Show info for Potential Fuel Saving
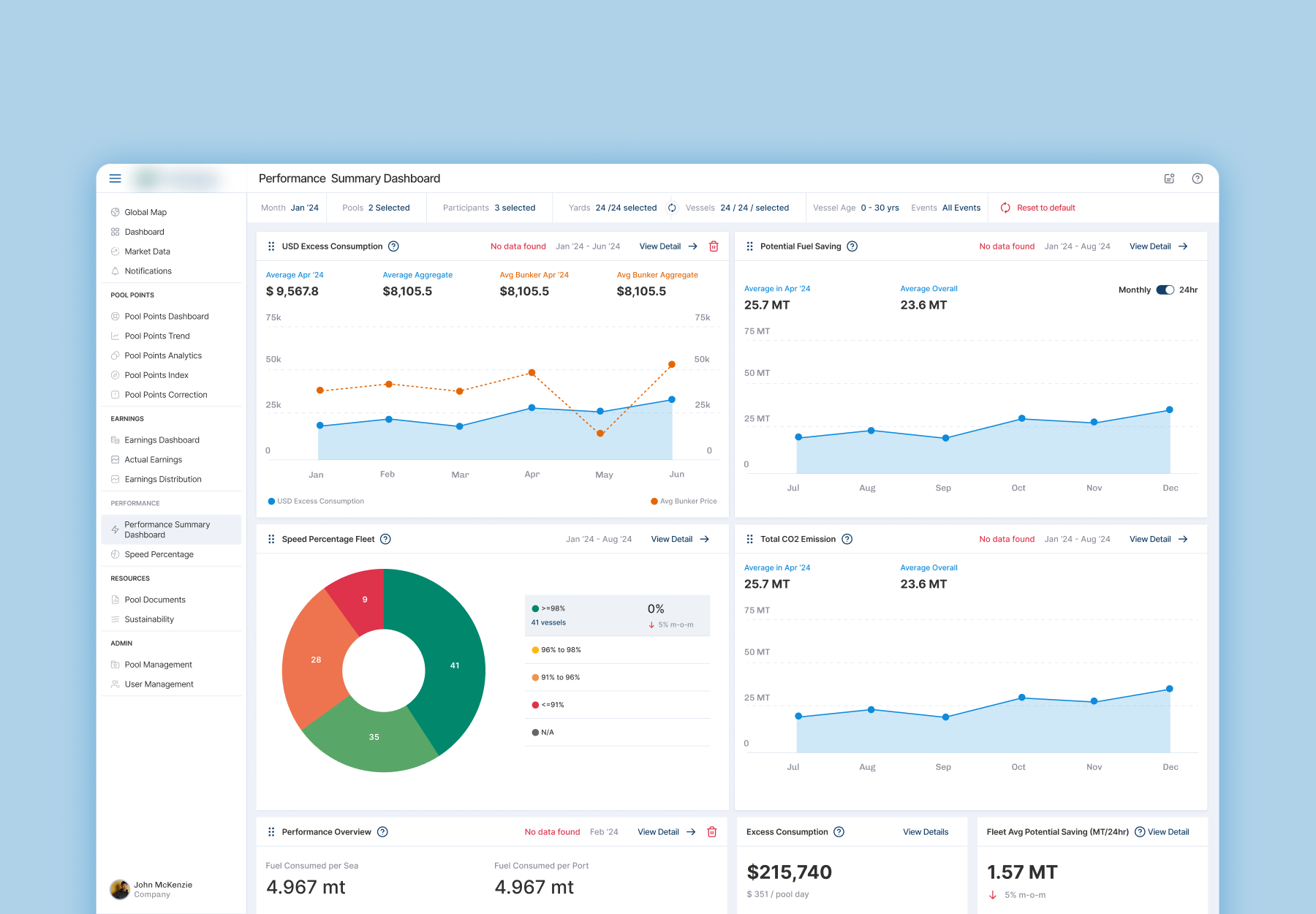Viewport: 1316px width, 914px height. click(852, 246)
